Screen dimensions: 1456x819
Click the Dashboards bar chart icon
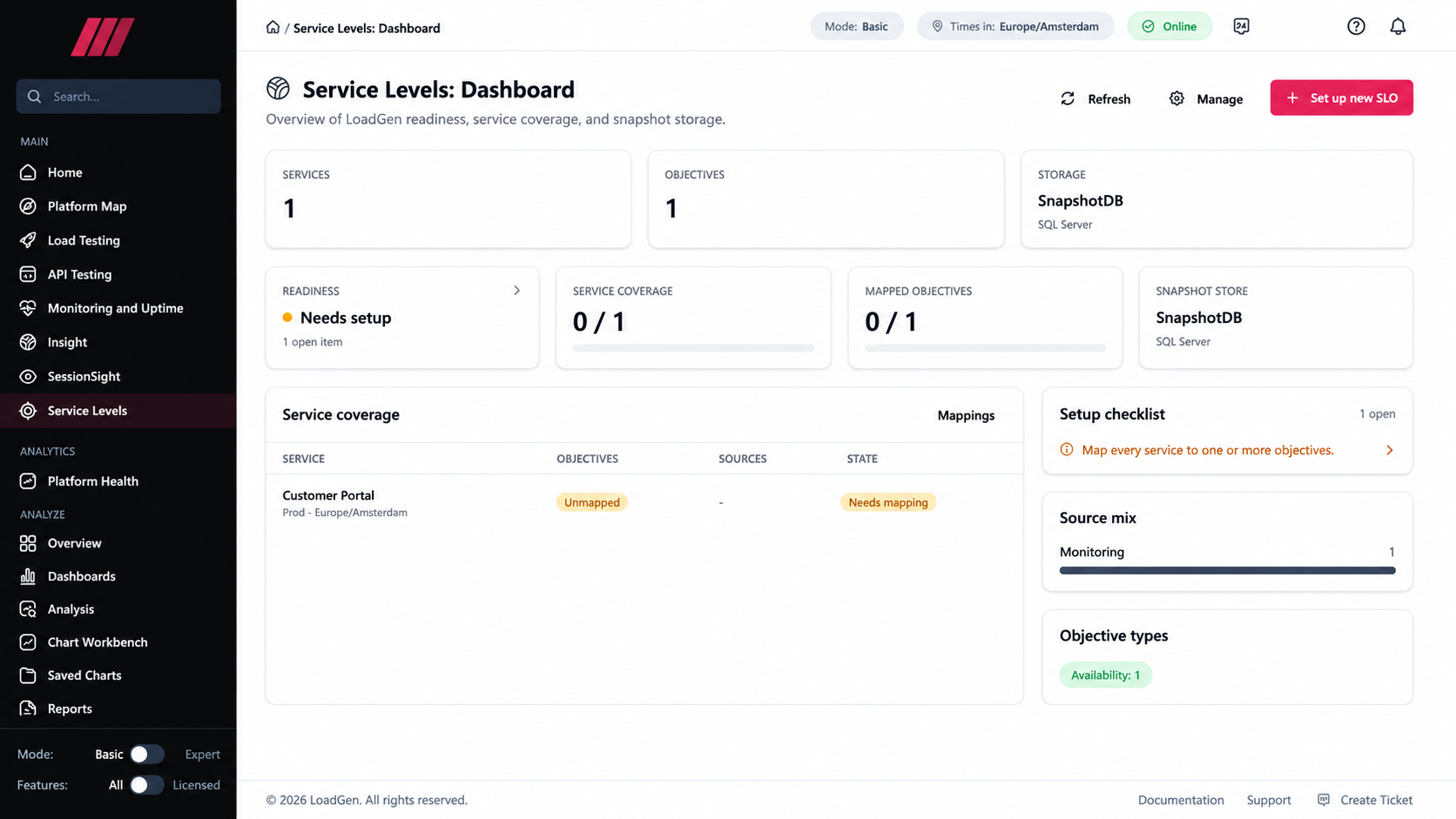[28, 576]
